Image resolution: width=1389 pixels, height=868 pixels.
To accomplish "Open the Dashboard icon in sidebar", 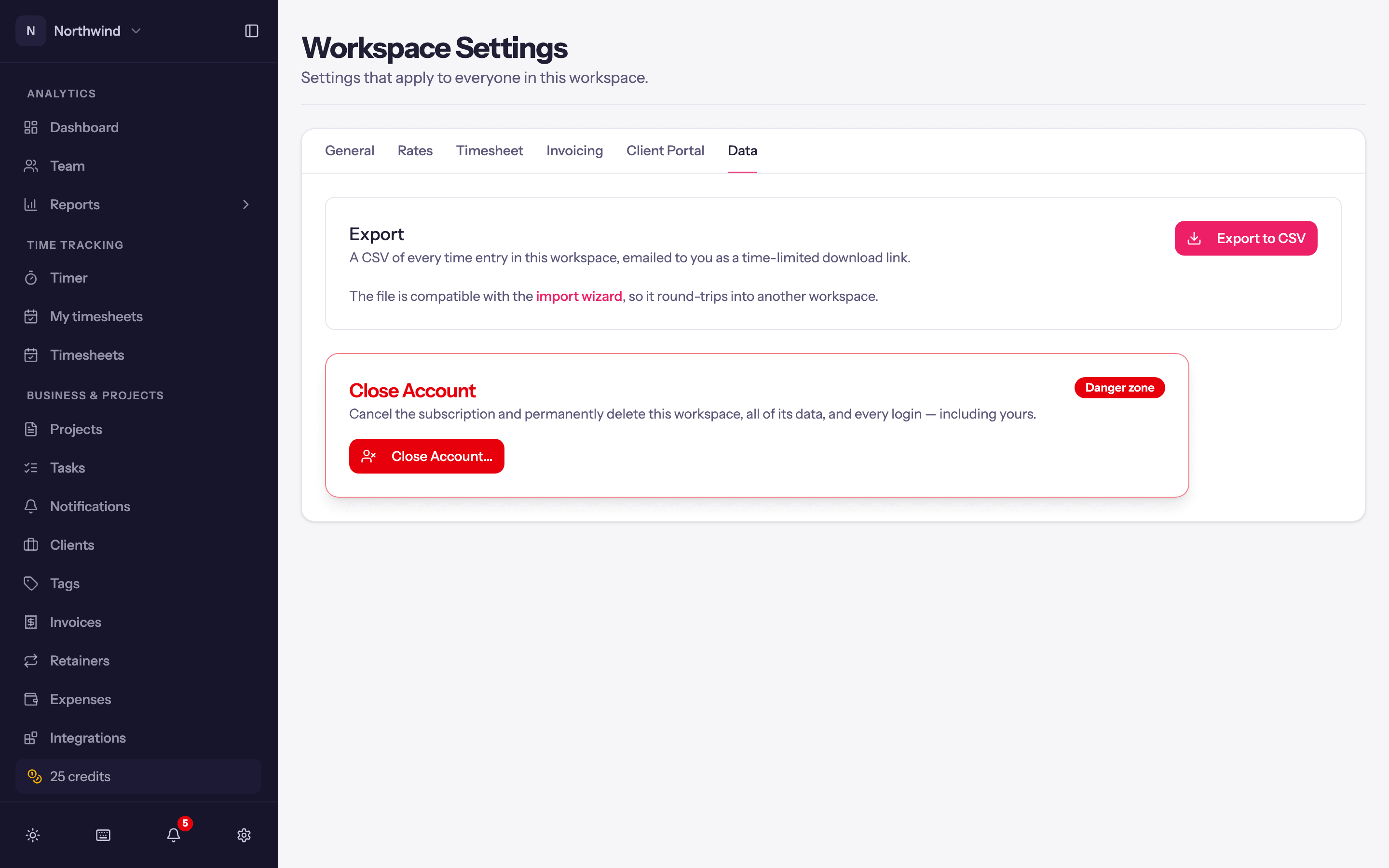I will (x=31, y=127).
